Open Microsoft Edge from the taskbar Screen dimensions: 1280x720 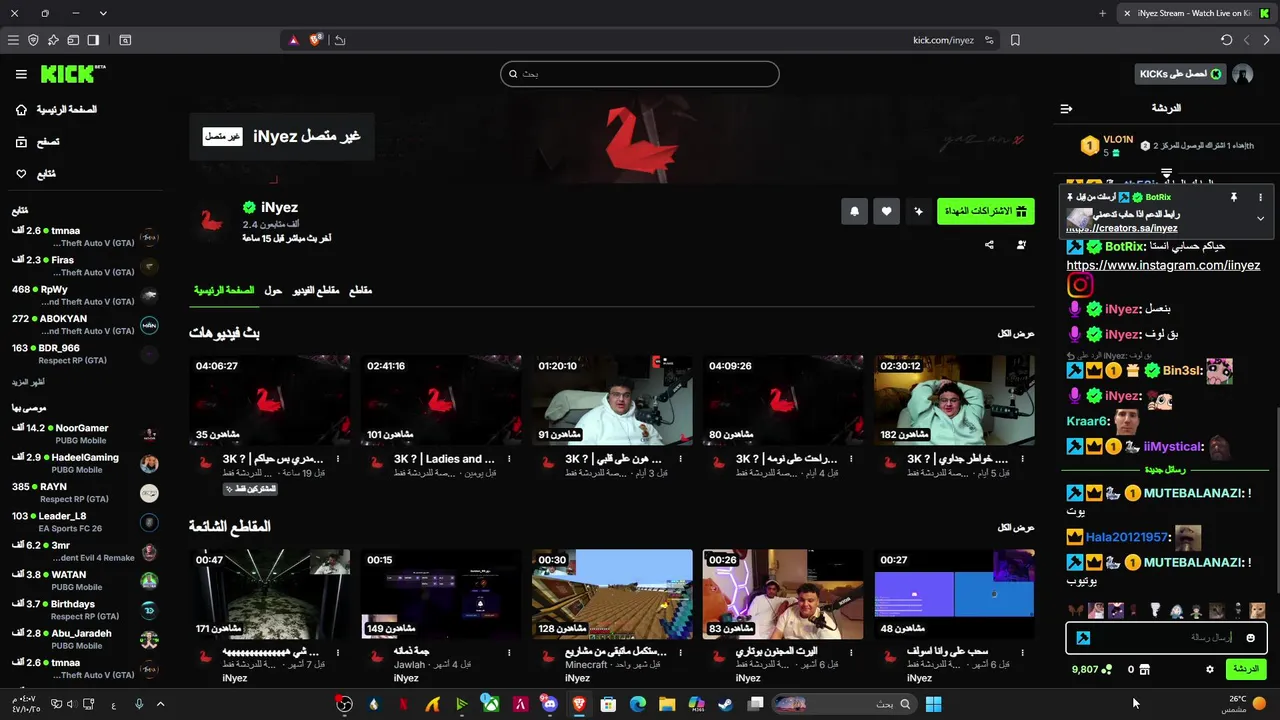coord(637,704)
